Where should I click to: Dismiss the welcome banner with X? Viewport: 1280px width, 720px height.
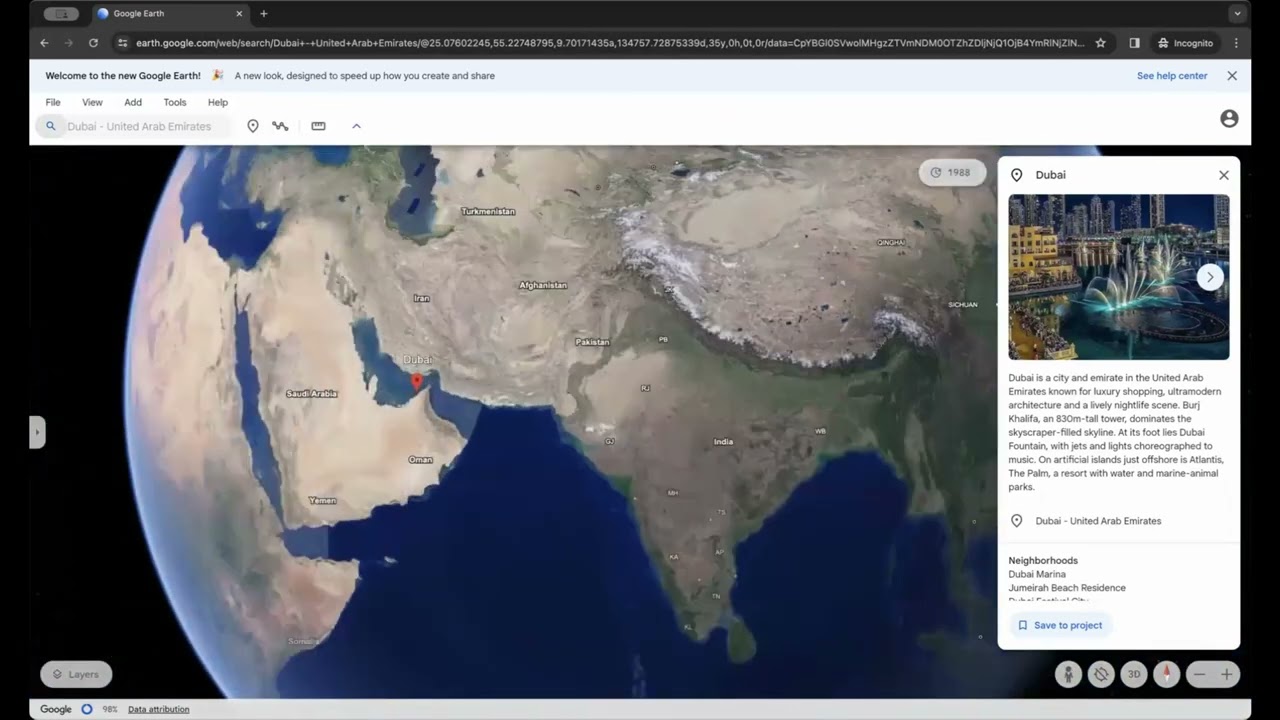pyautogui.click(x=1232, y=76)
